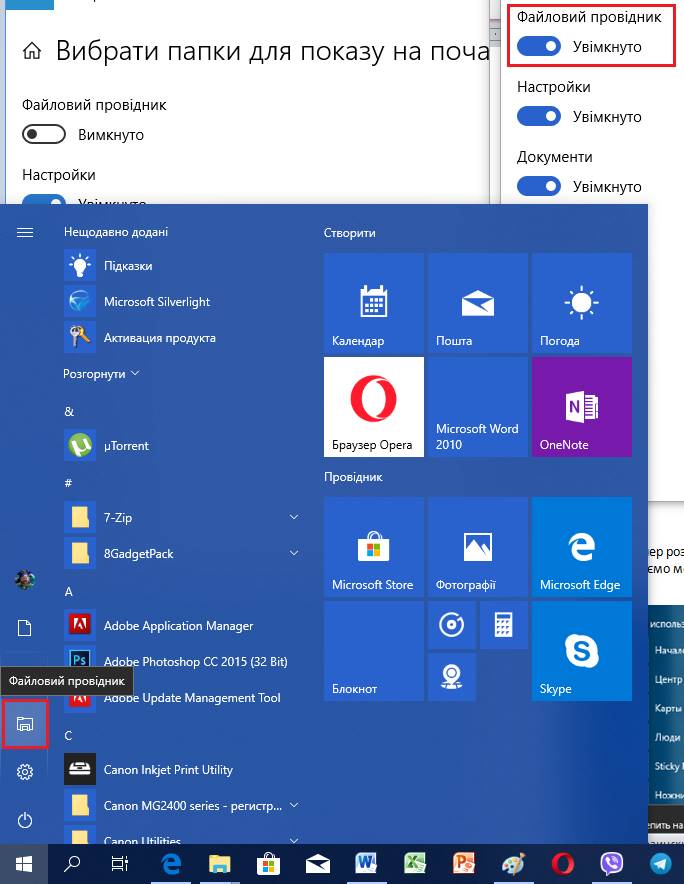The width and height of the screenshot is (684, 884).
Task: Open Mail from the taskbar
Action: click(x=317, y=864)
